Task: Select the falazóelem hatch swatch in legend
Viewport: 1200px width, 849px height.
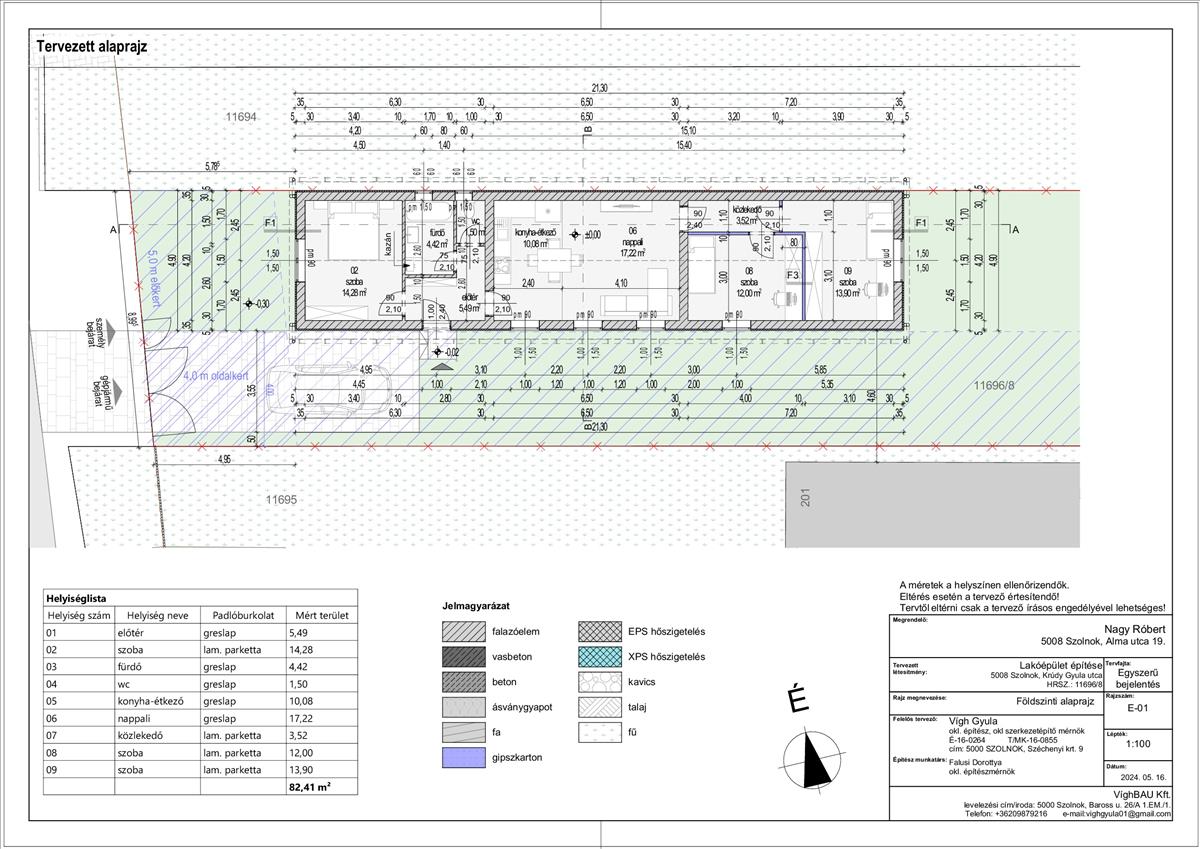Action: [x=461, y=631]
